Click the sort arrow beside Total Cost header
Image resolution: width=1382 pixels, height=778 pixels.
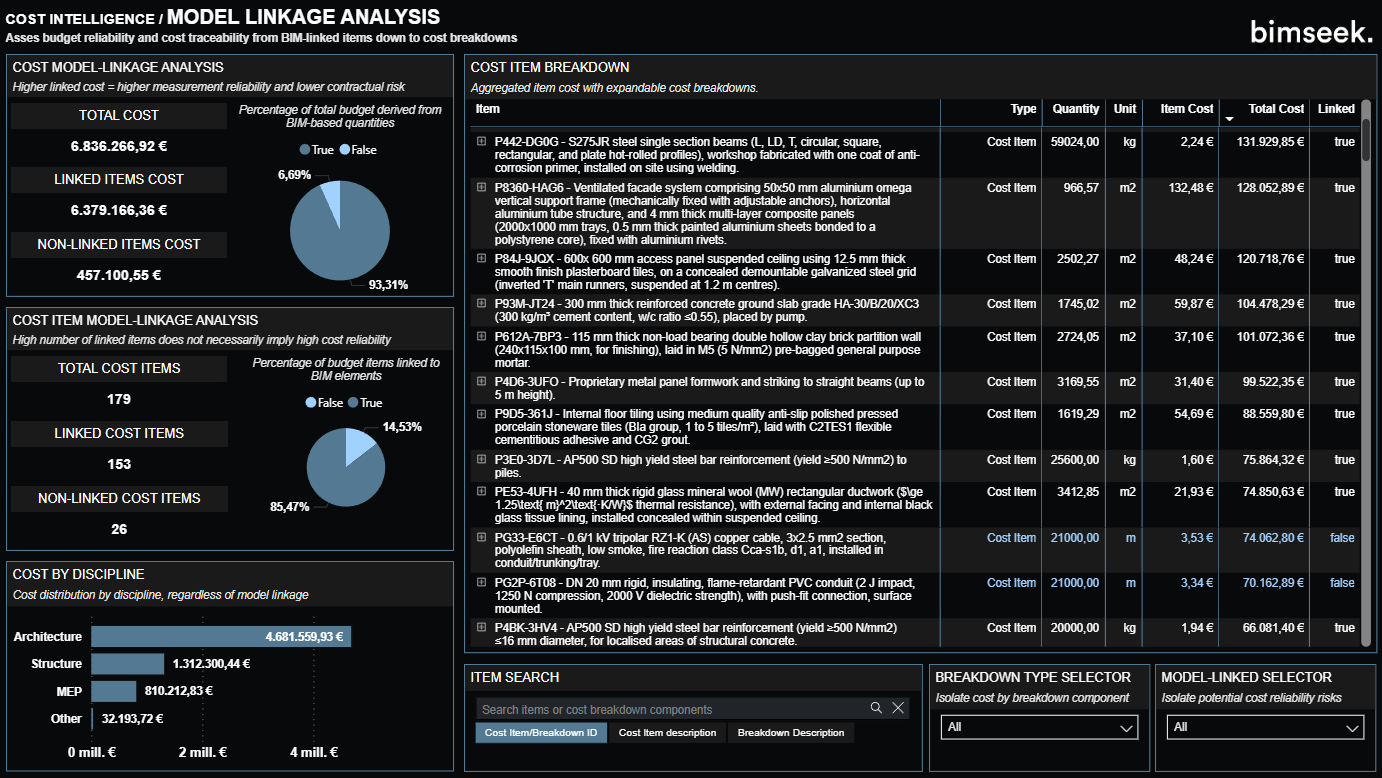[1229, 119]
